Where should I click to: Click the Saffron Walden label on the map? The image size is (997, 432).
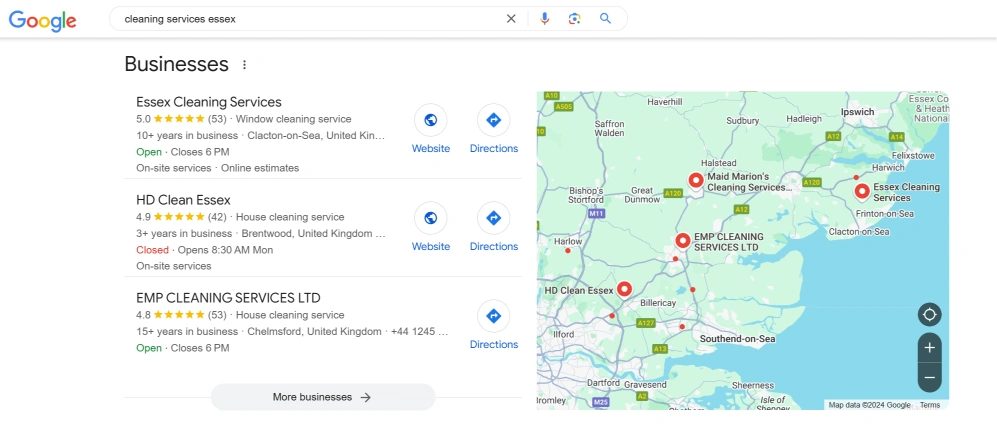click(x=609, y=129)
